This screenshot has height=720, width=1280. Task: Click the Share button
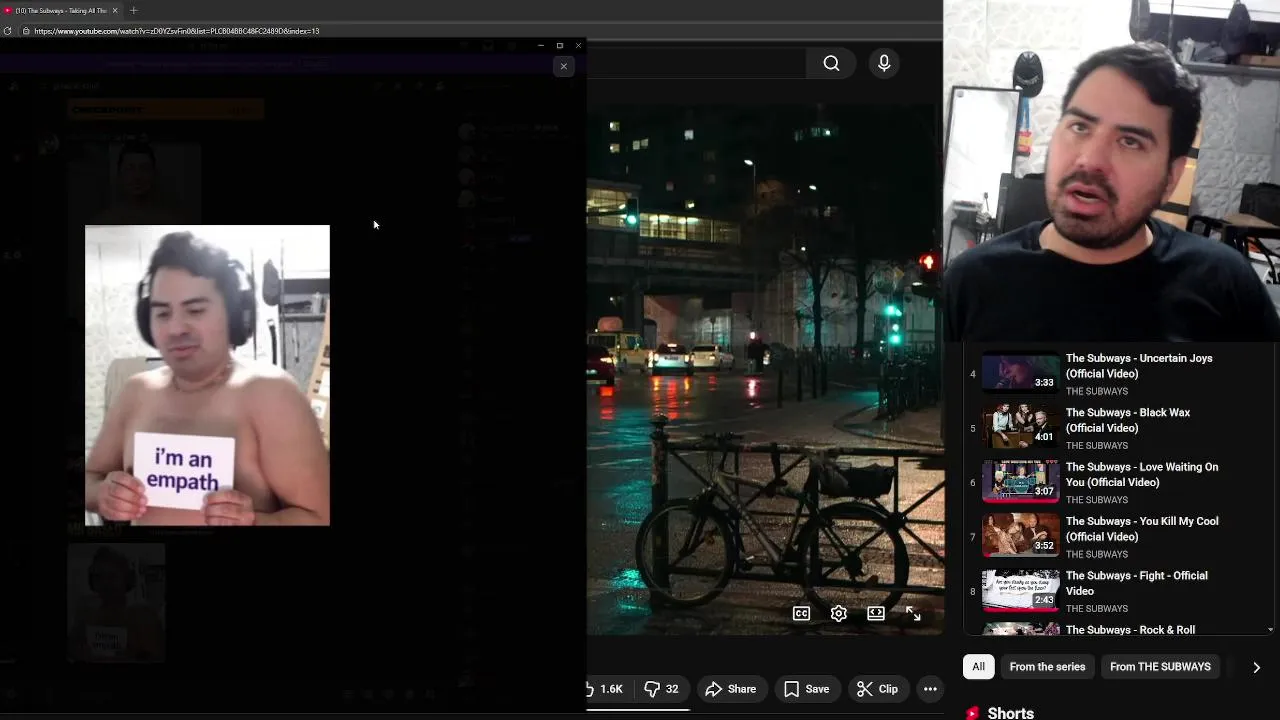click(x=730, y=689)
